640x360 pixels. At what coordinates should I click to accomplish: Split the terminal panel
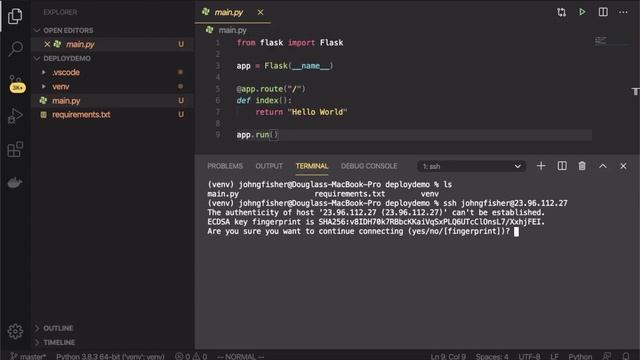pyautogui.click(x=562, y=166)
